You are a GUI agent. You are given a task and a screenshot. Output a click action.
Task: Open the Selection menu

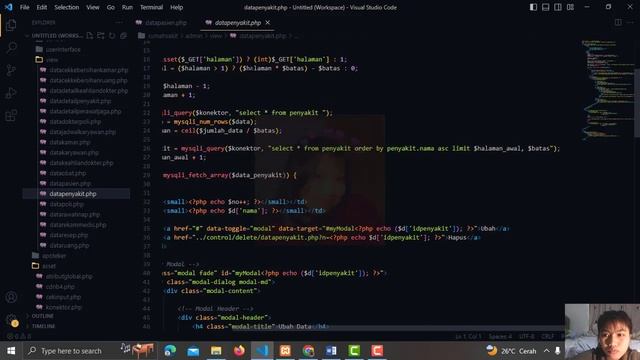click(67, 7)
